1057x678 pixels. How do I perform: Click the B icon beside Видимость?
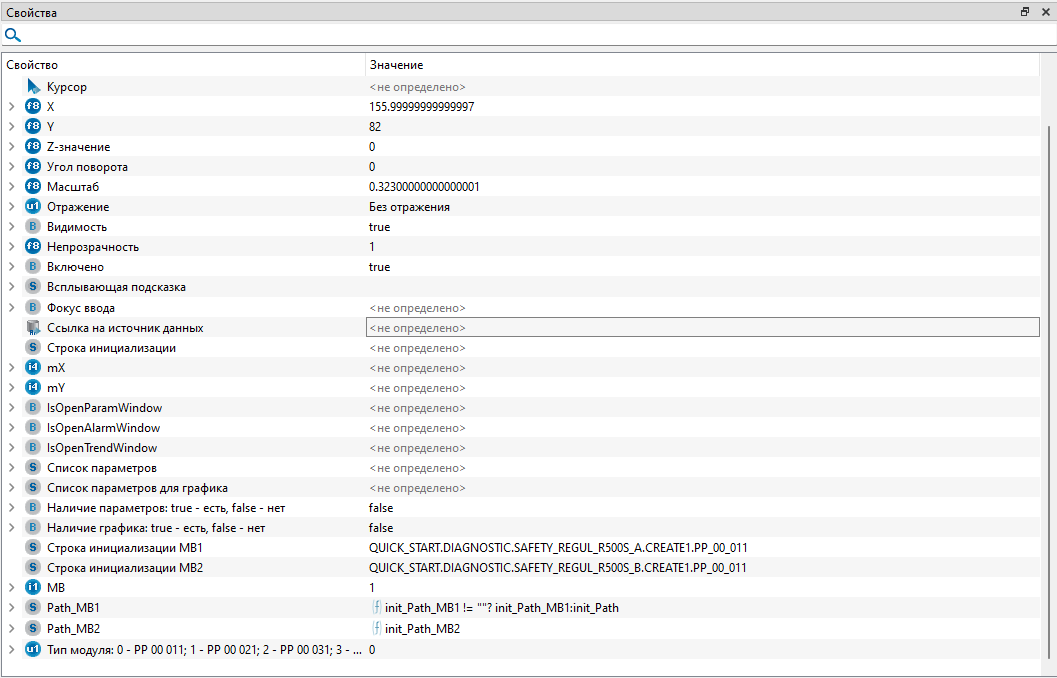click(33, 227)
